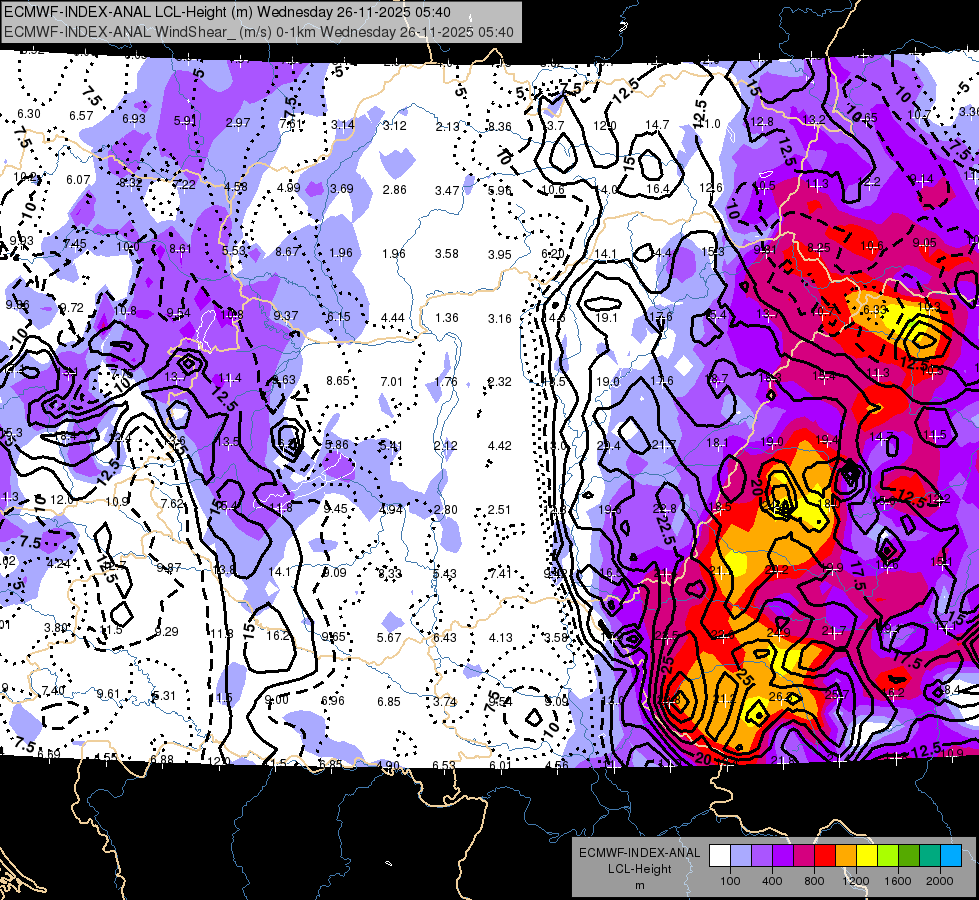
Task: Click the wind shear value 2.86
Action: pyautogui.click(x=395, y=189)
